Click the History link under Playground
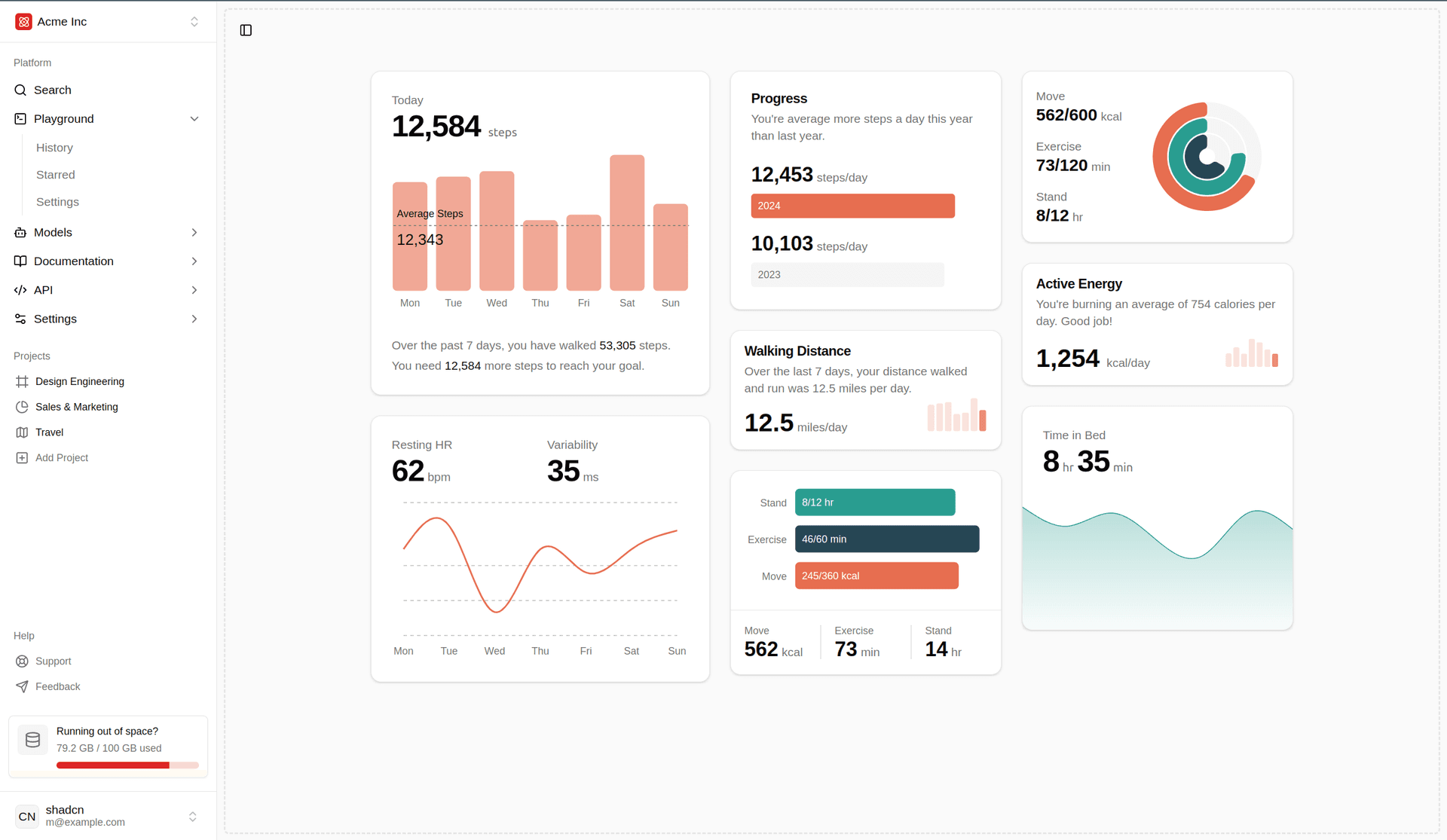This screenshot has width=1447, height=840. point(55,147)
